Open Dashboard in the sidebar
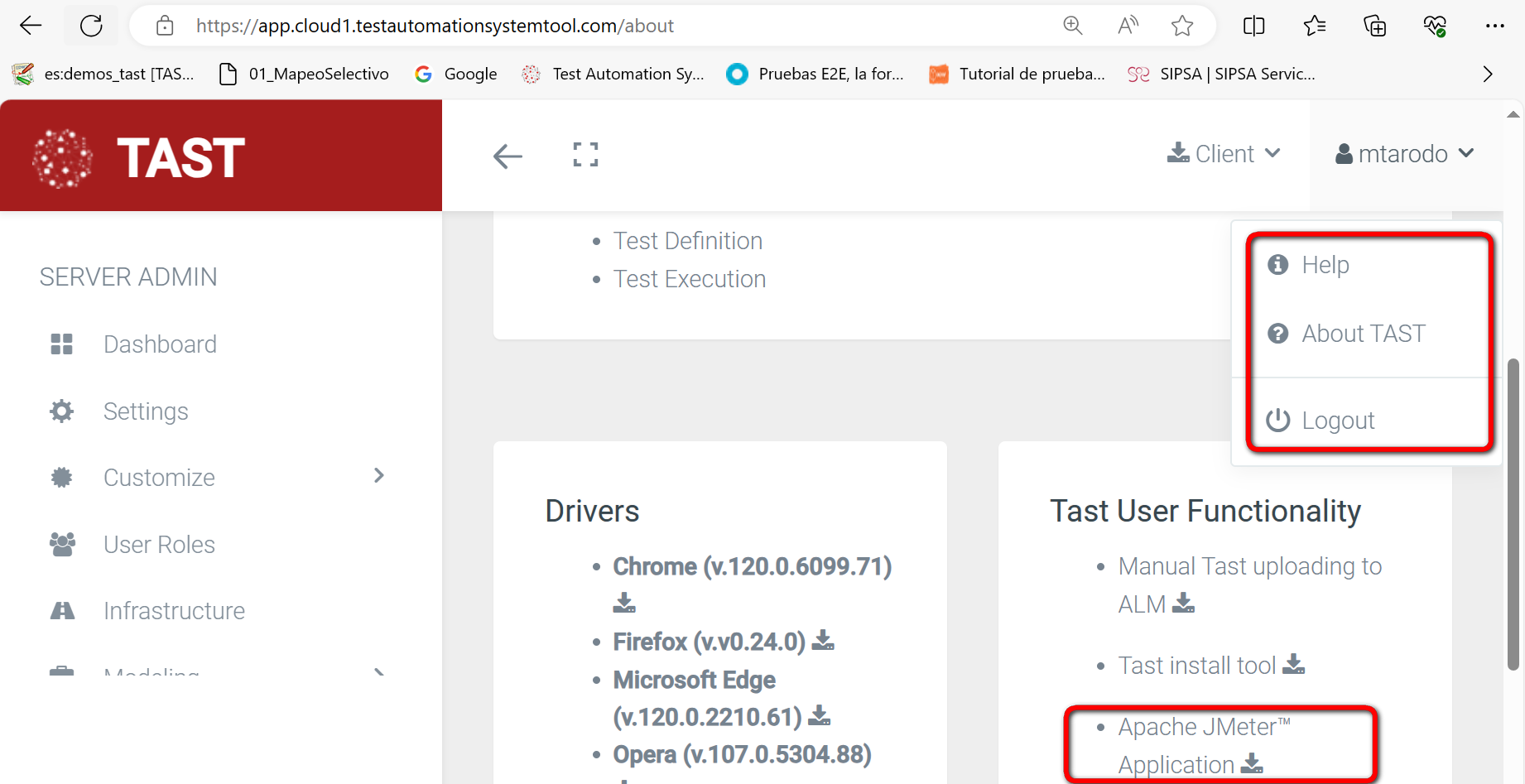Screen dimensions: 1525x784 coord(160,344)
